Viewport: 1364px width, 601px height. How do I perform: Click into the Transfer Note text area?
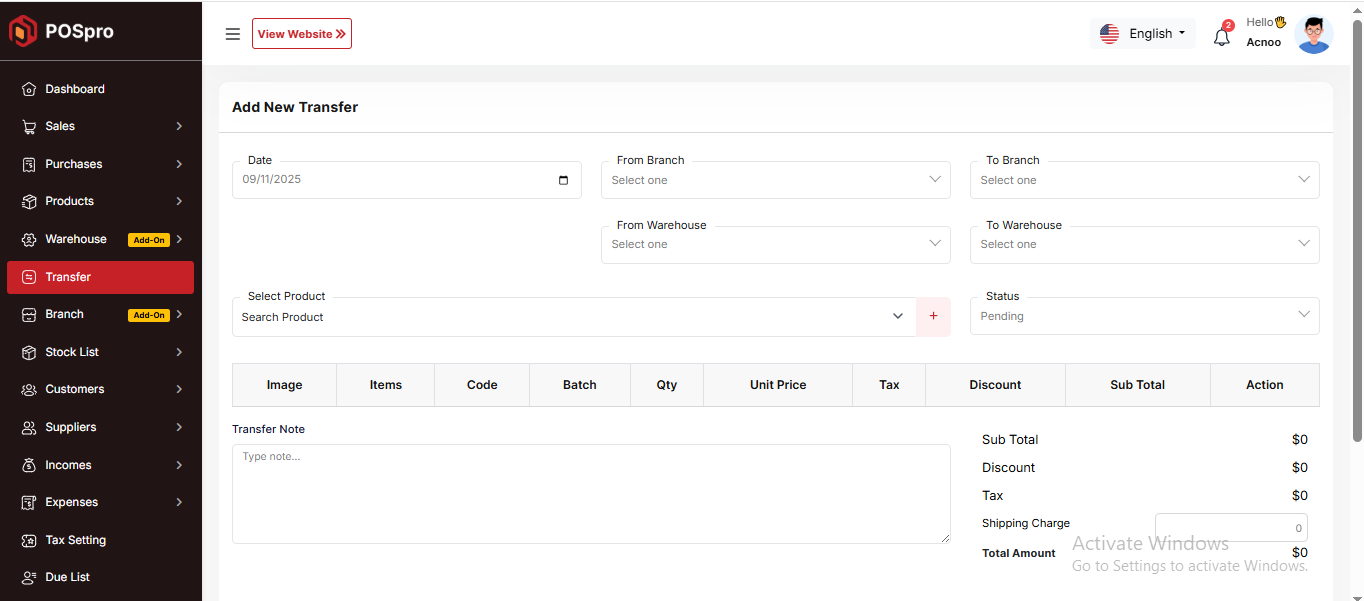pyautogui.click(x=590, y=494)
